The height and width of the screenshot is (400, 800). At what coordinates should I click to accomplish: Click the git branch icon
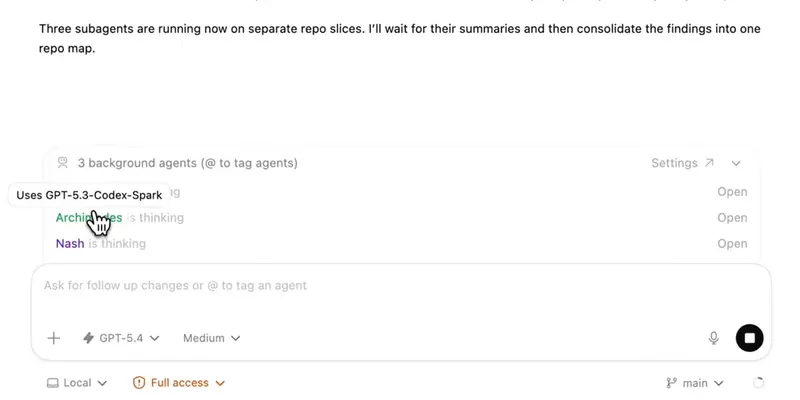(672, 383)
